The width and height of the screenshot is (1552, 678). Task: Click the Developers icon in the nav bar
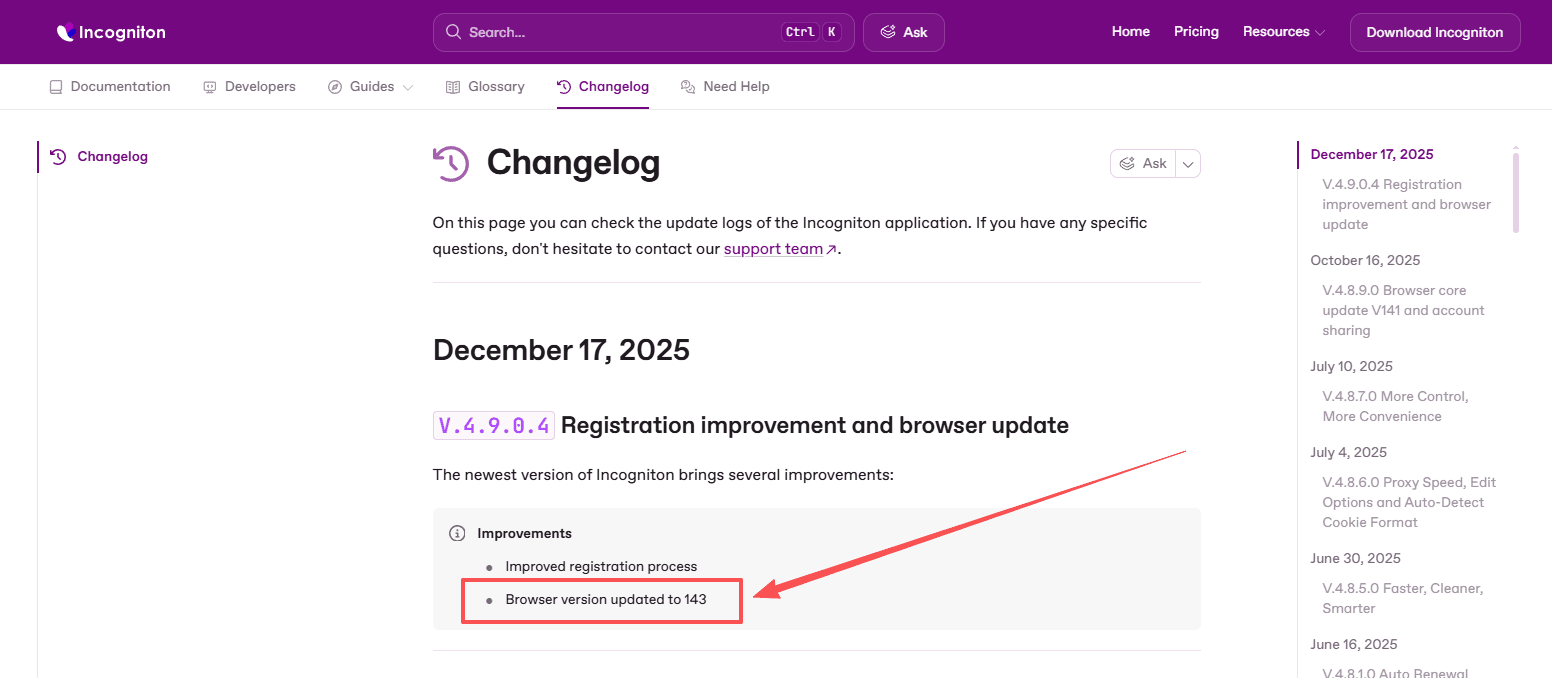(x=210, y=87)
